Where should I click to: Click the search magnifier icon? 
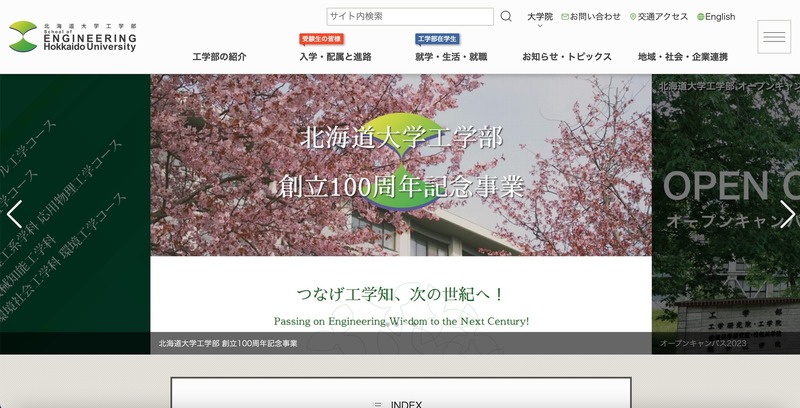coord(506,17)
